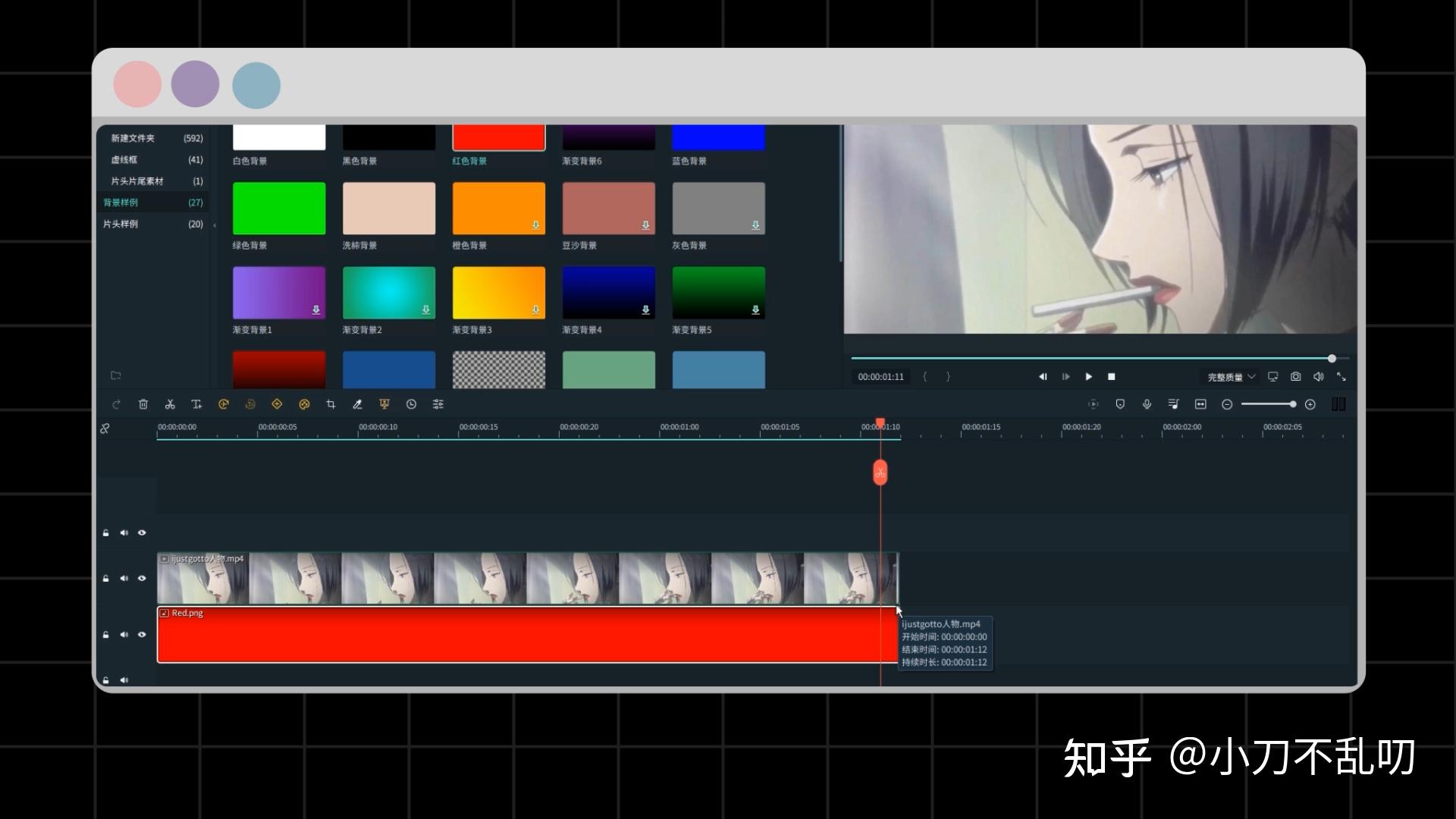The width and height of the screenshot is (1456, 819).
Task: Play the preview video
Action: pyautogui.click(x=1089, y=377)
